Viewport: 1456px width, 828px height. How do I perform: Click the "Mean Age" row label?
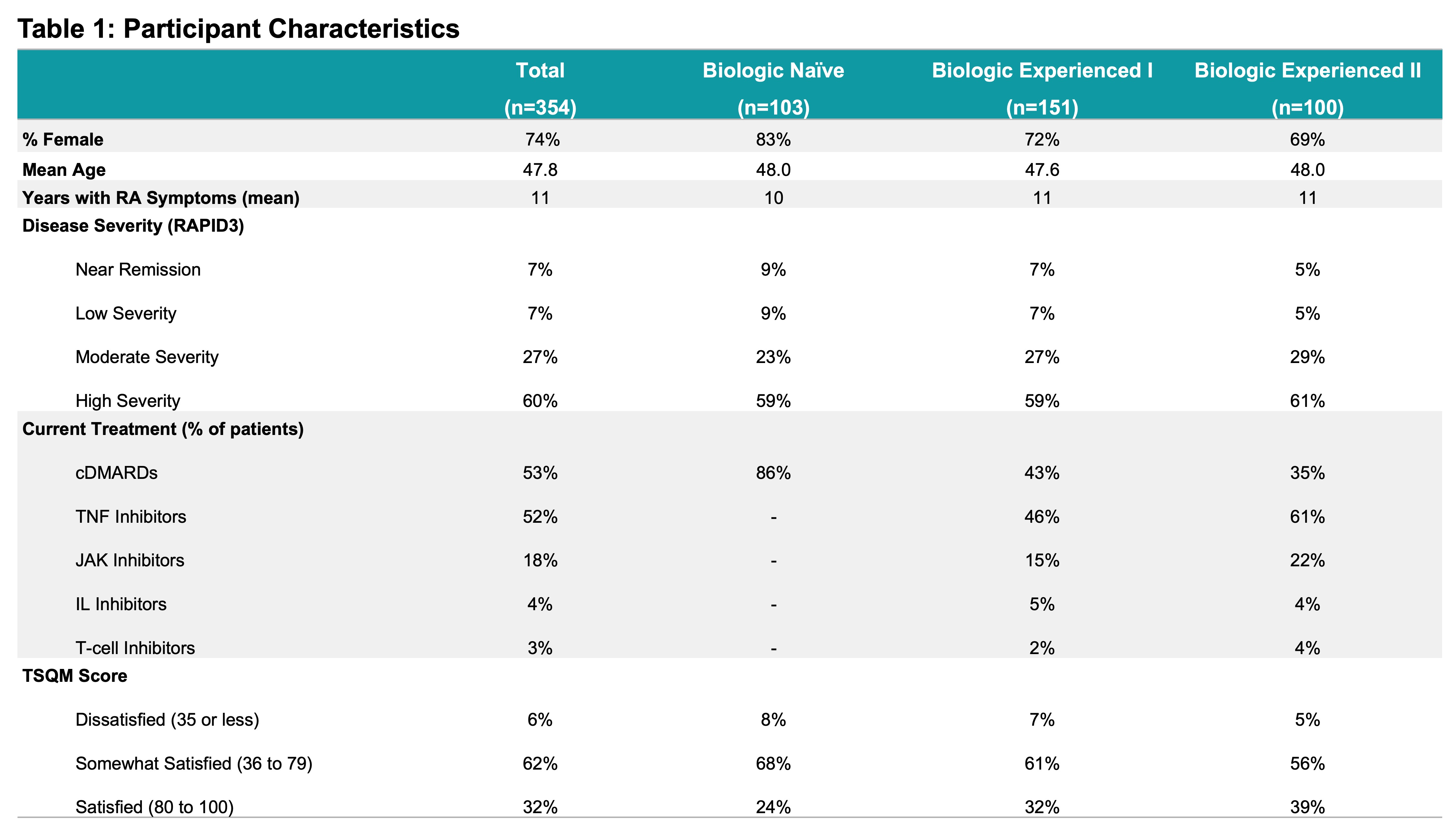[x=64, y=169]
